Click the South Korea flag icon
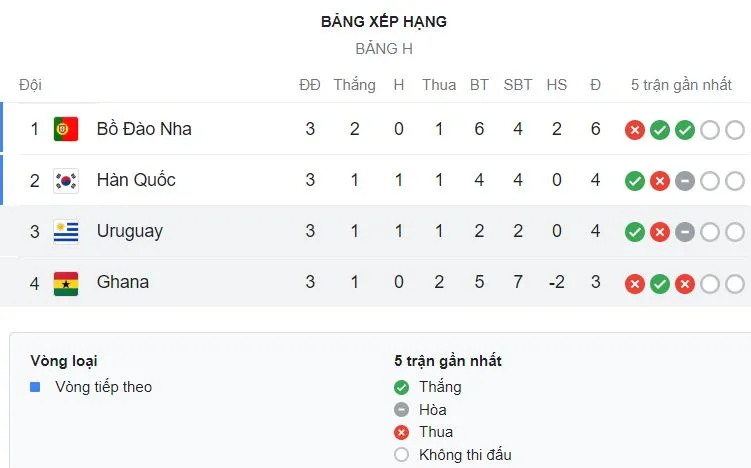Viewport: 751px width, 468px height. point(66,181)
